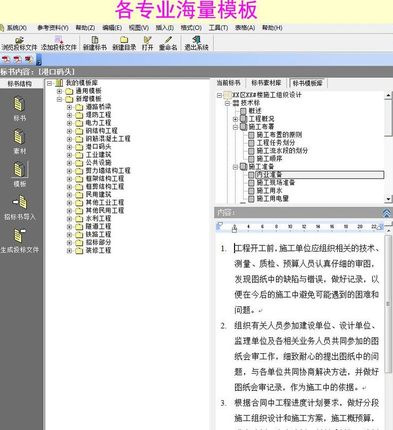Click the folder icon of 港口码头

pyautogui.click(x=79, y=147)
